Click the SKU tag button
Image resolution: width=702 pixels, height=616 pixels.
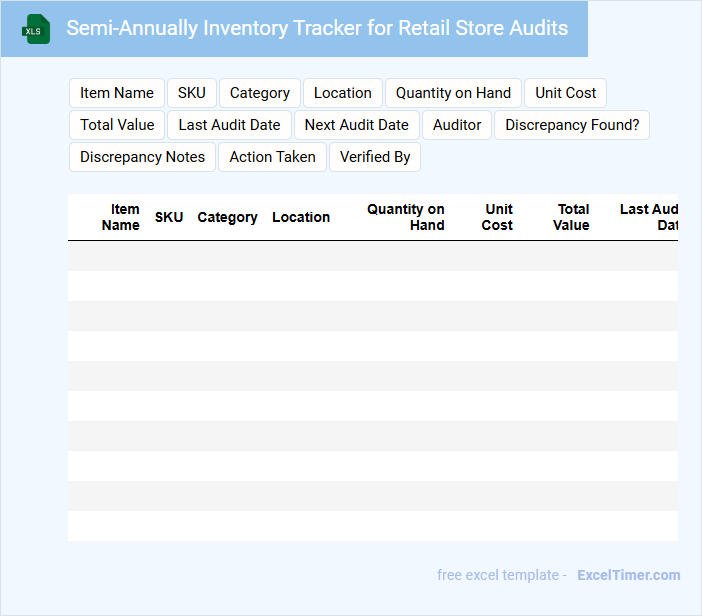click(x=192, y=93)
